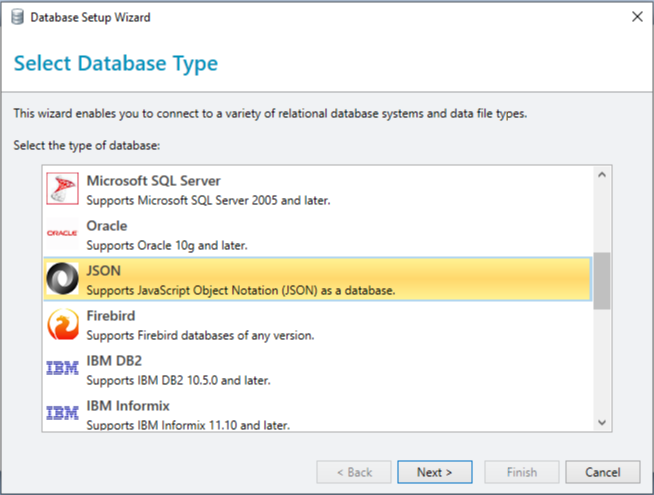Click the 'Select Database Type' heading
The image size is (654, 495).
pos(116,63)
